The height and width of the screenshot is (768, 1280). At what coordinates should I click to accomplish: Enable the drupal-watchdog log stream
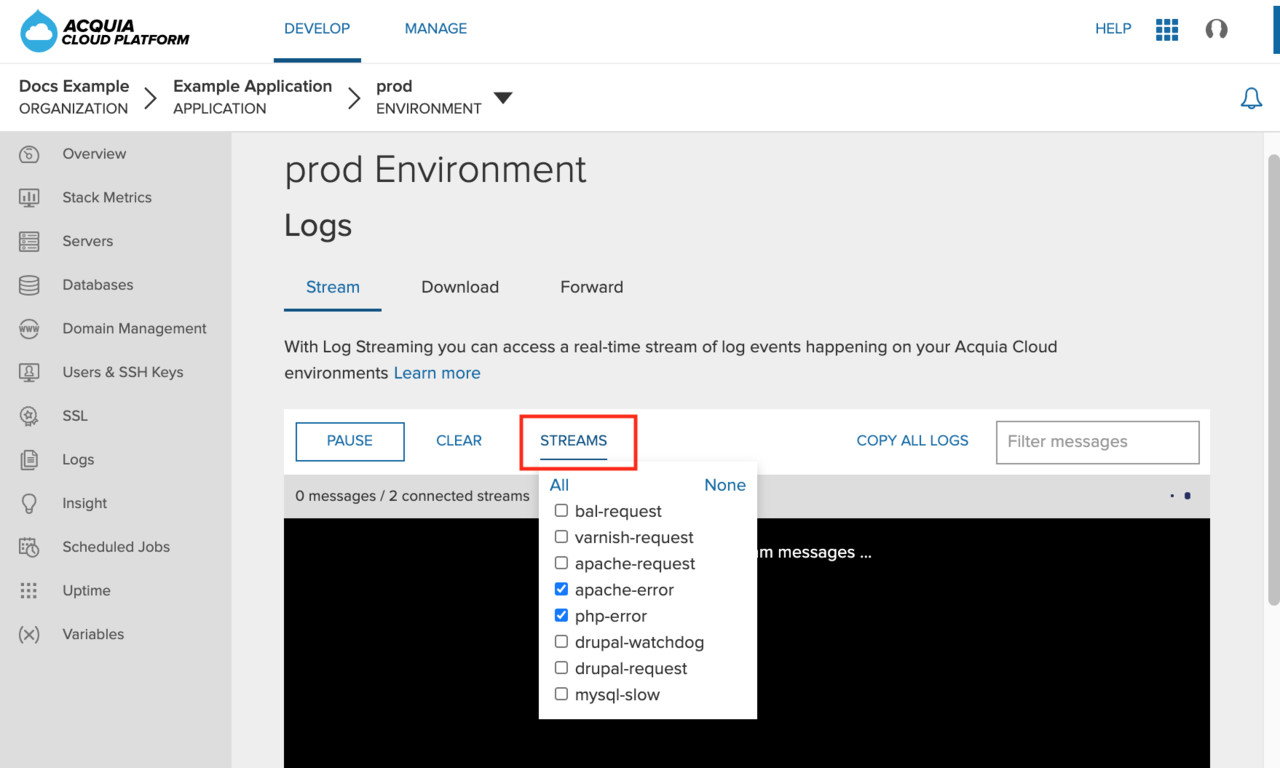561,641
